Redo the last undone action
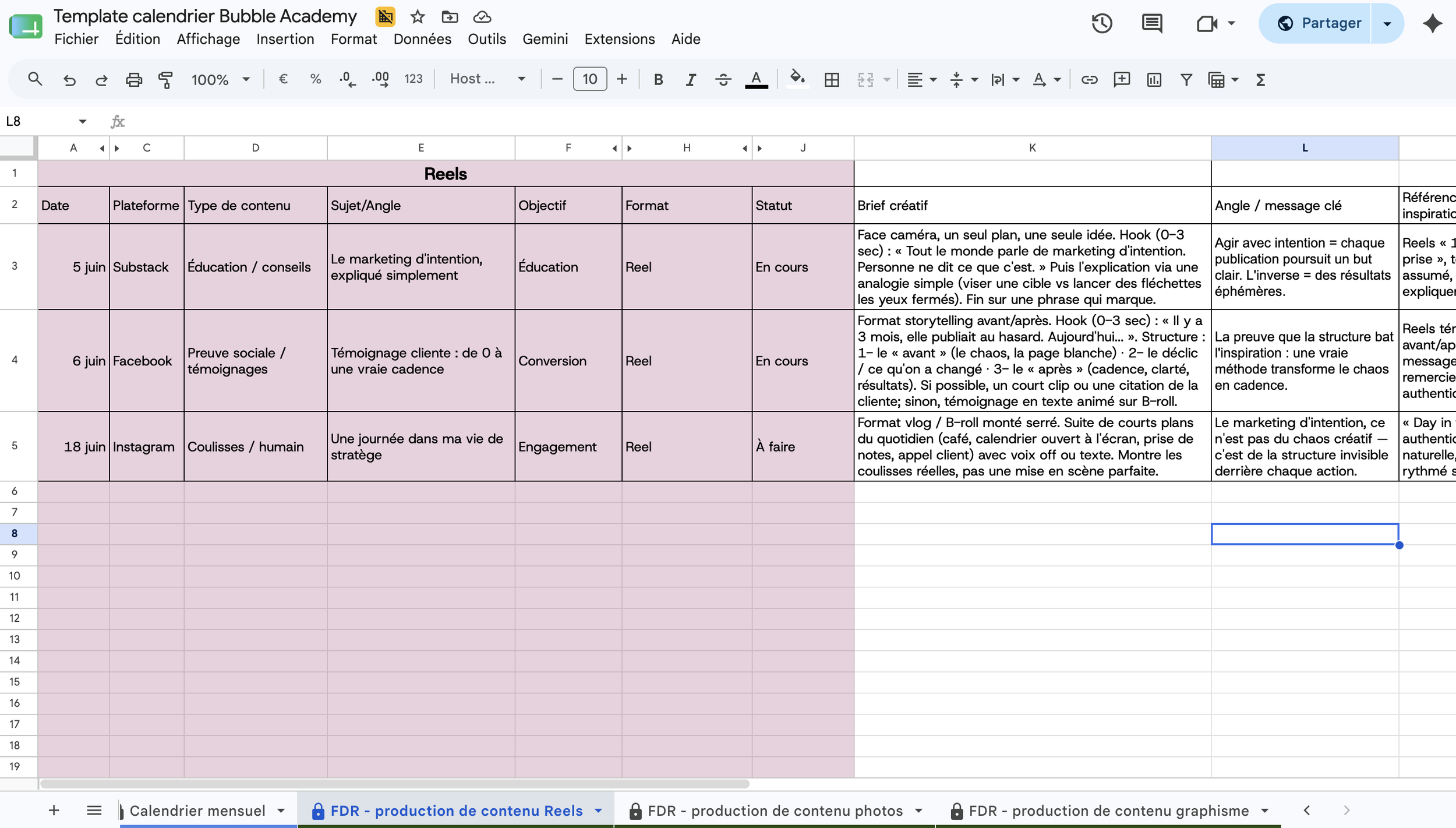This screenshot has height=828, width=1456. (x=101, y=79)
